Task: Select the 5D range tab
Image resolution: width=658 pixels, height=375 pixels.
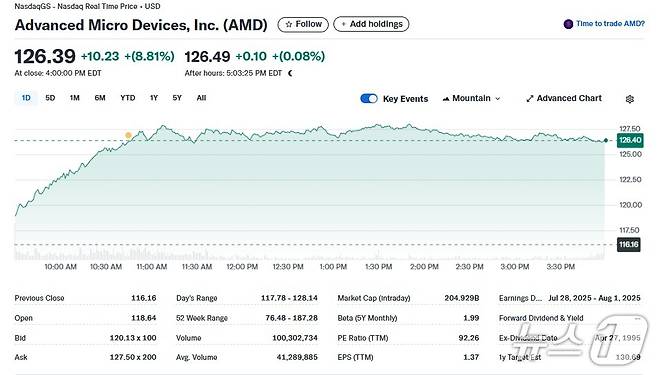Action: click(x=50, y=98)
